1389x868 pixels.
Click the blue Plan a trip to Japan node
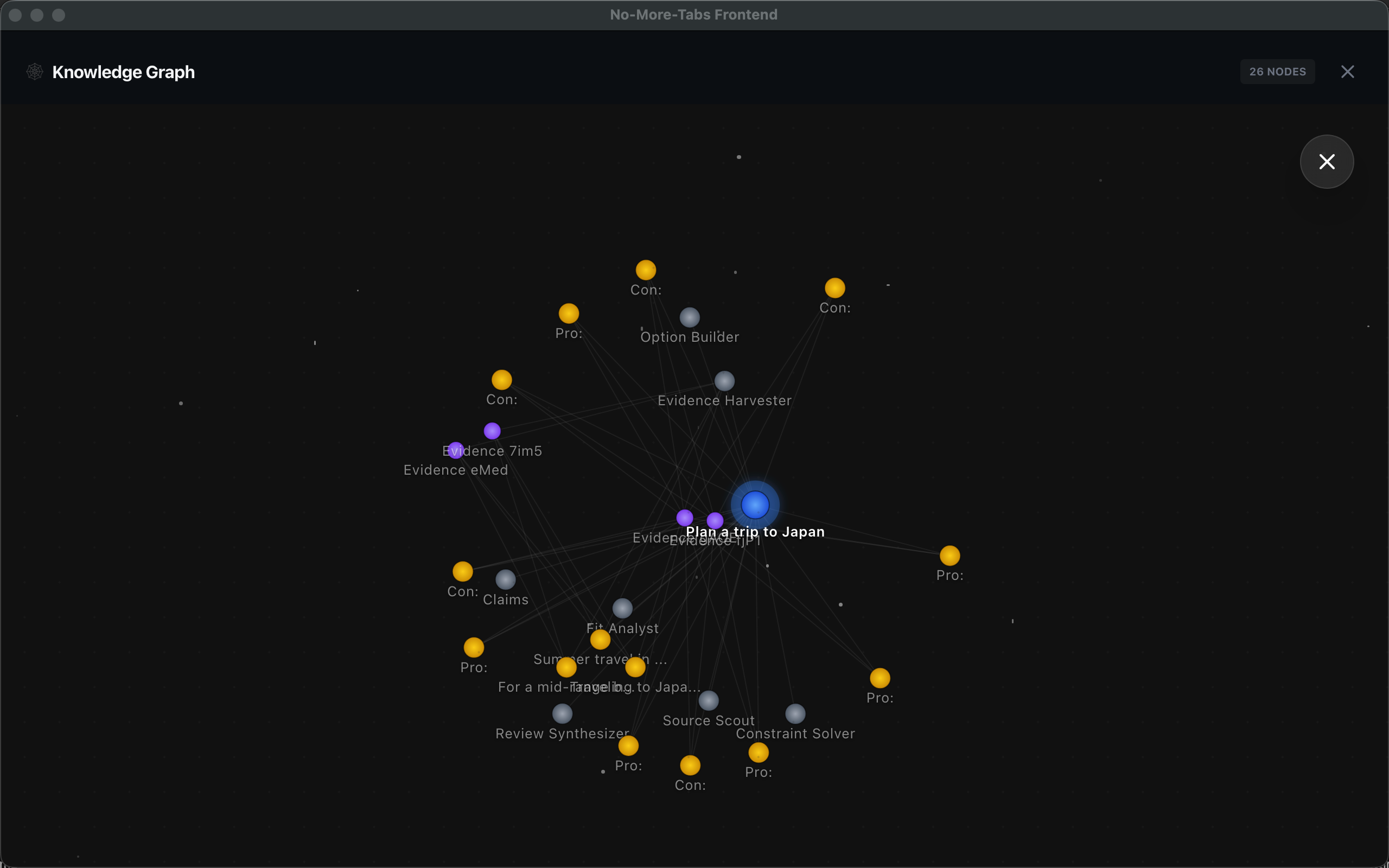click(x=755, y=505)
